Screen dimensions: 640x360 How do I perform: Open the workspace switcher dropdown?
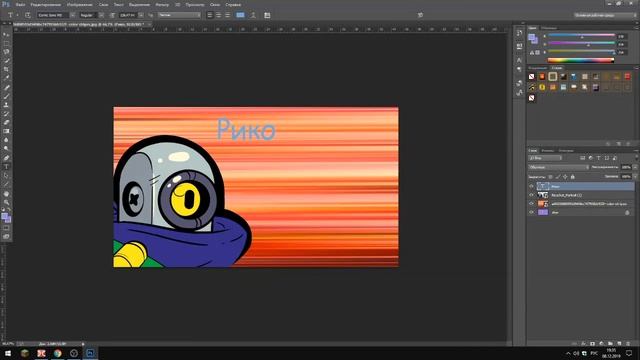point(604,15)
